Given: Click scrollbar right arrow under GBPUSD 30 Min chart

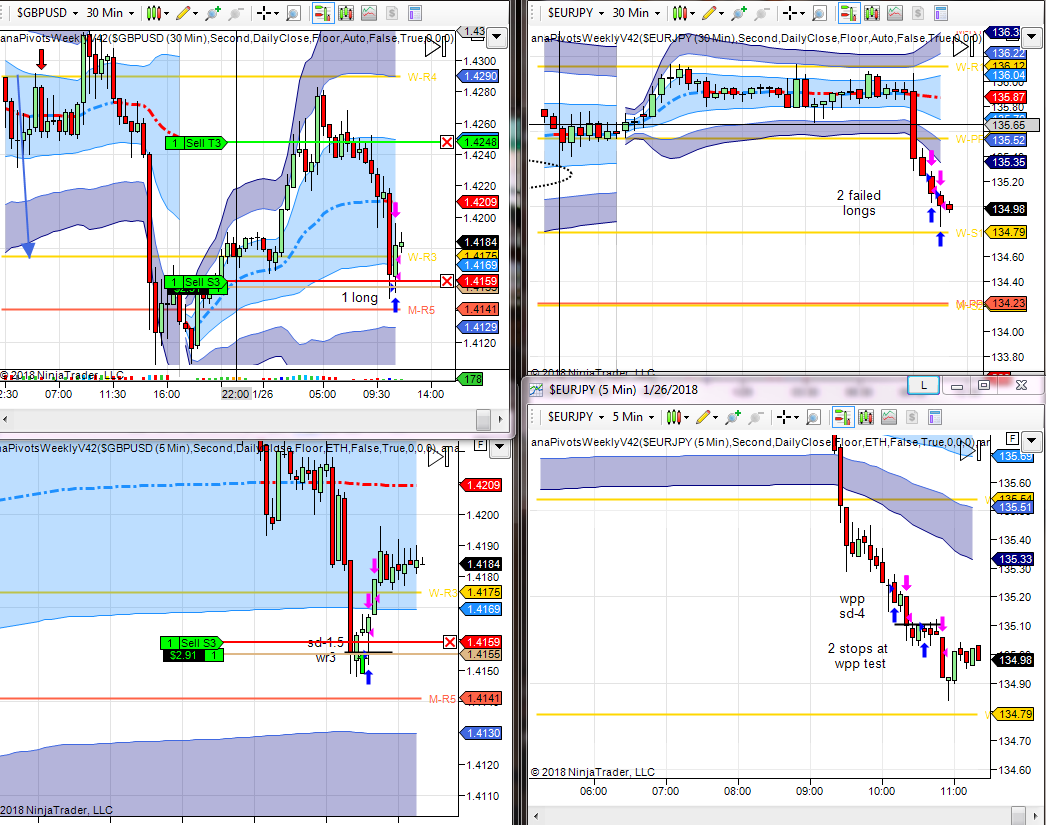Looking at the screenshot, I should click(x=501, y=420).
